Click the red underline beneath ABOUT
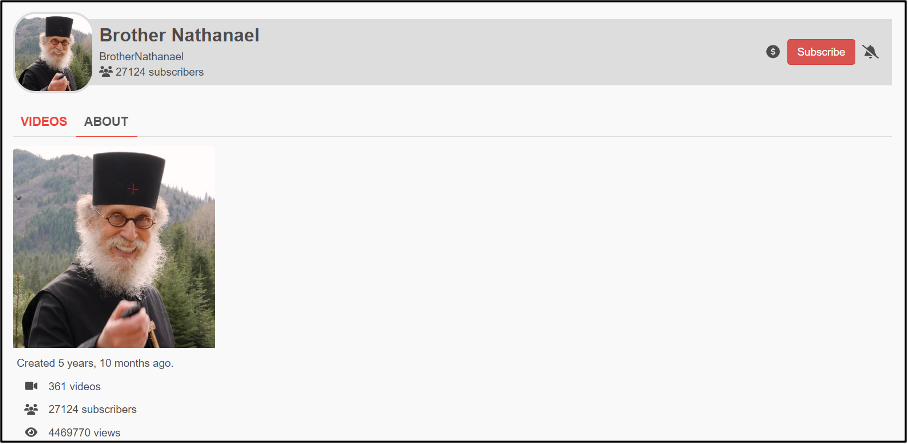The image size is (908, 444). point(107,137)
